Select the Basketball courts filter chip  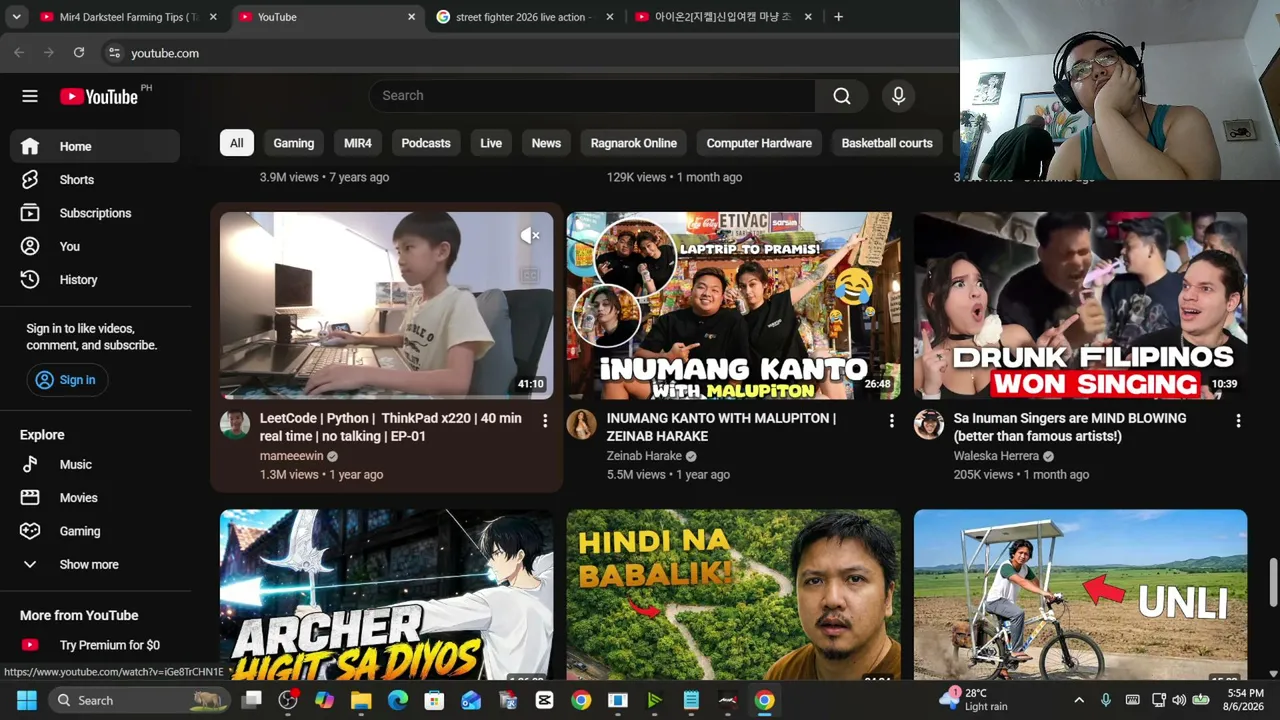click(887, 143)
